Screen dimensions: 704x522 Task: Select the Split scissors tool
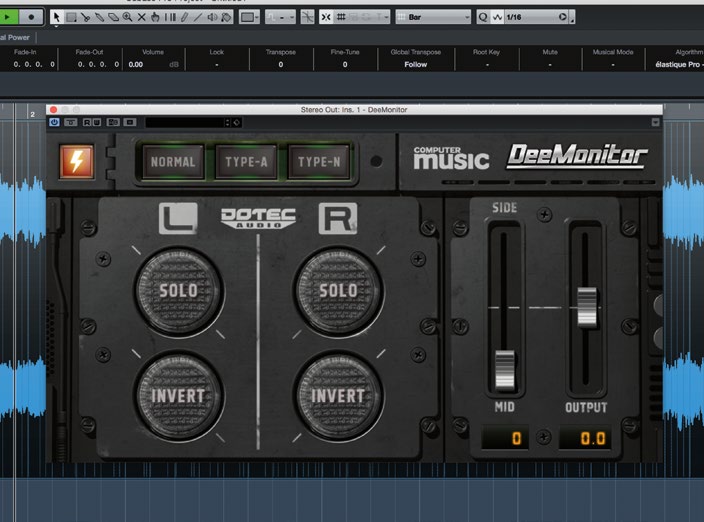pyautogui.click(x=85, y=17)
